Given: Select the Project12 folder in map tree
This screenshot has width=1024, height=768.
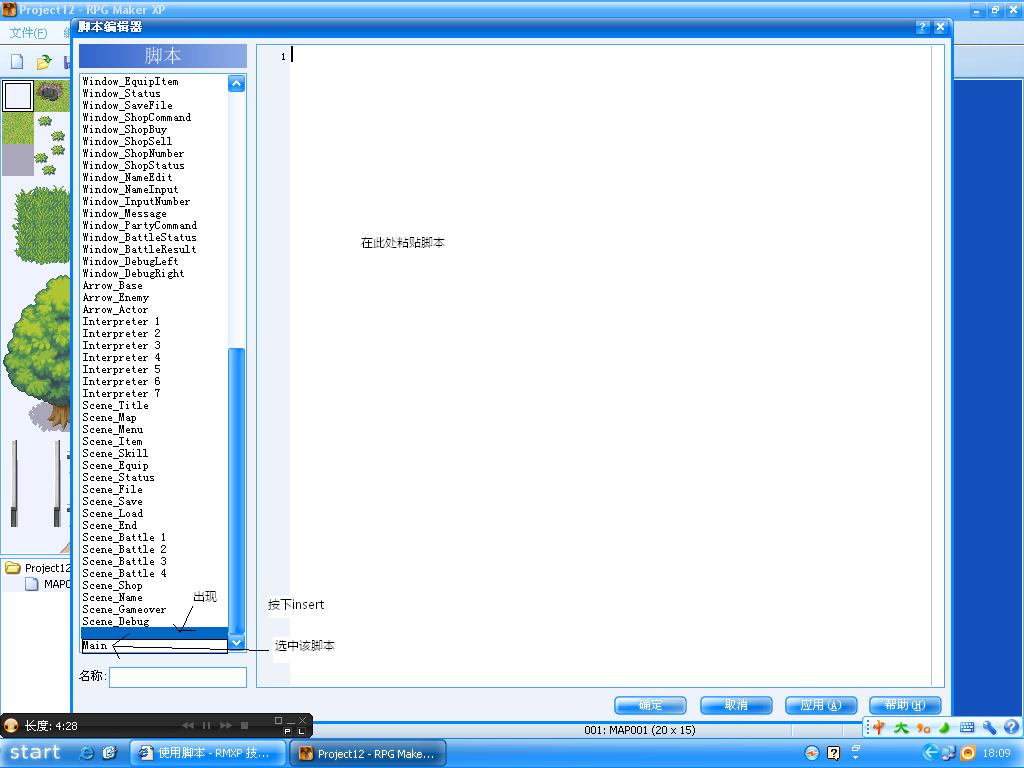Looking at the screenshot, I should [37, 568].
